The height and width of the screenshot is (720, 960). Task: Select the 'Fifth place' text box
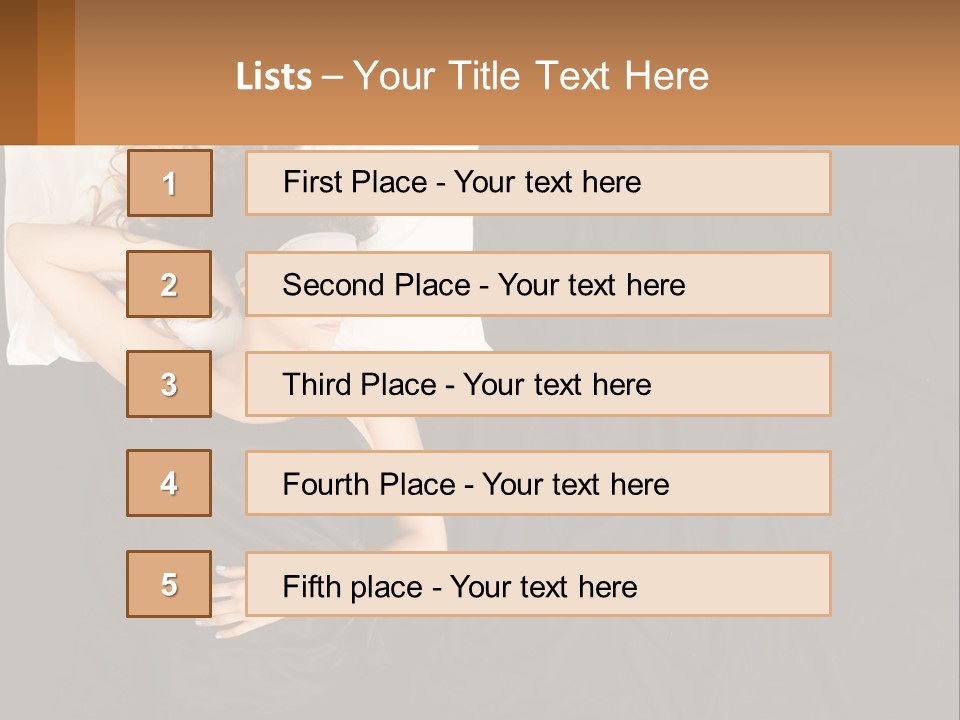pos(538,584)
